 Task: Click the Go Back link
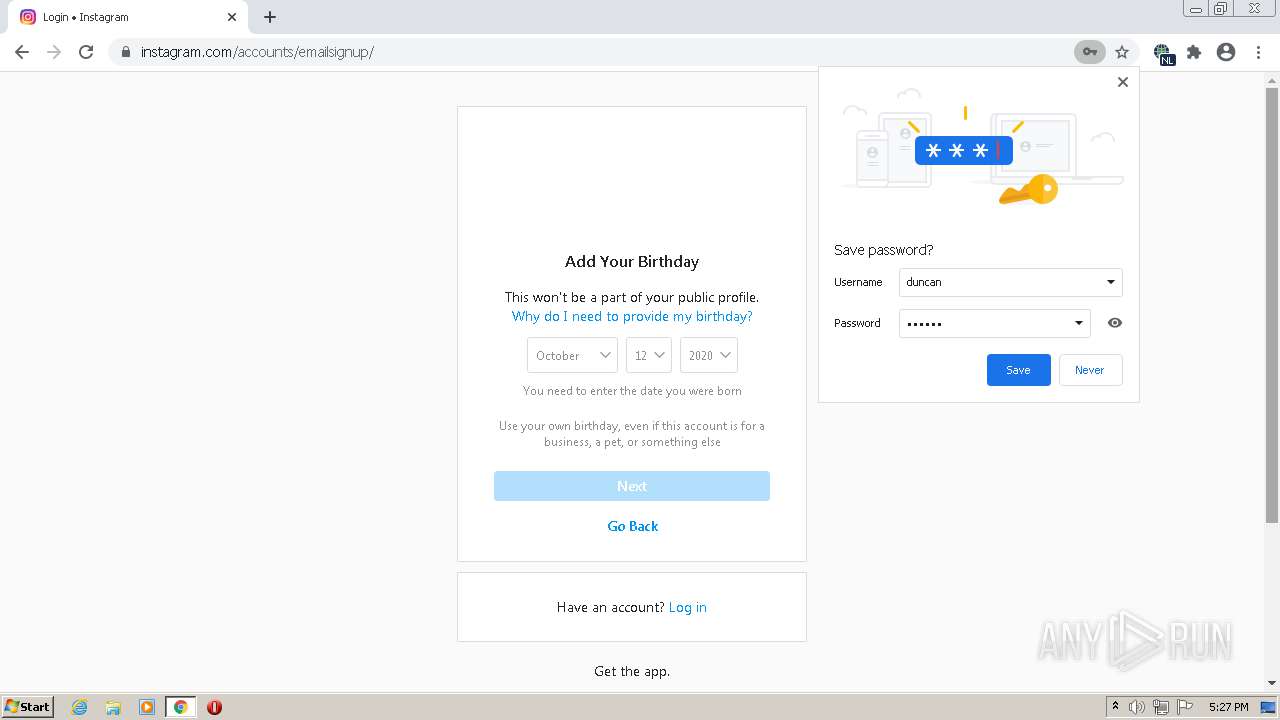(x=633, y=526)
